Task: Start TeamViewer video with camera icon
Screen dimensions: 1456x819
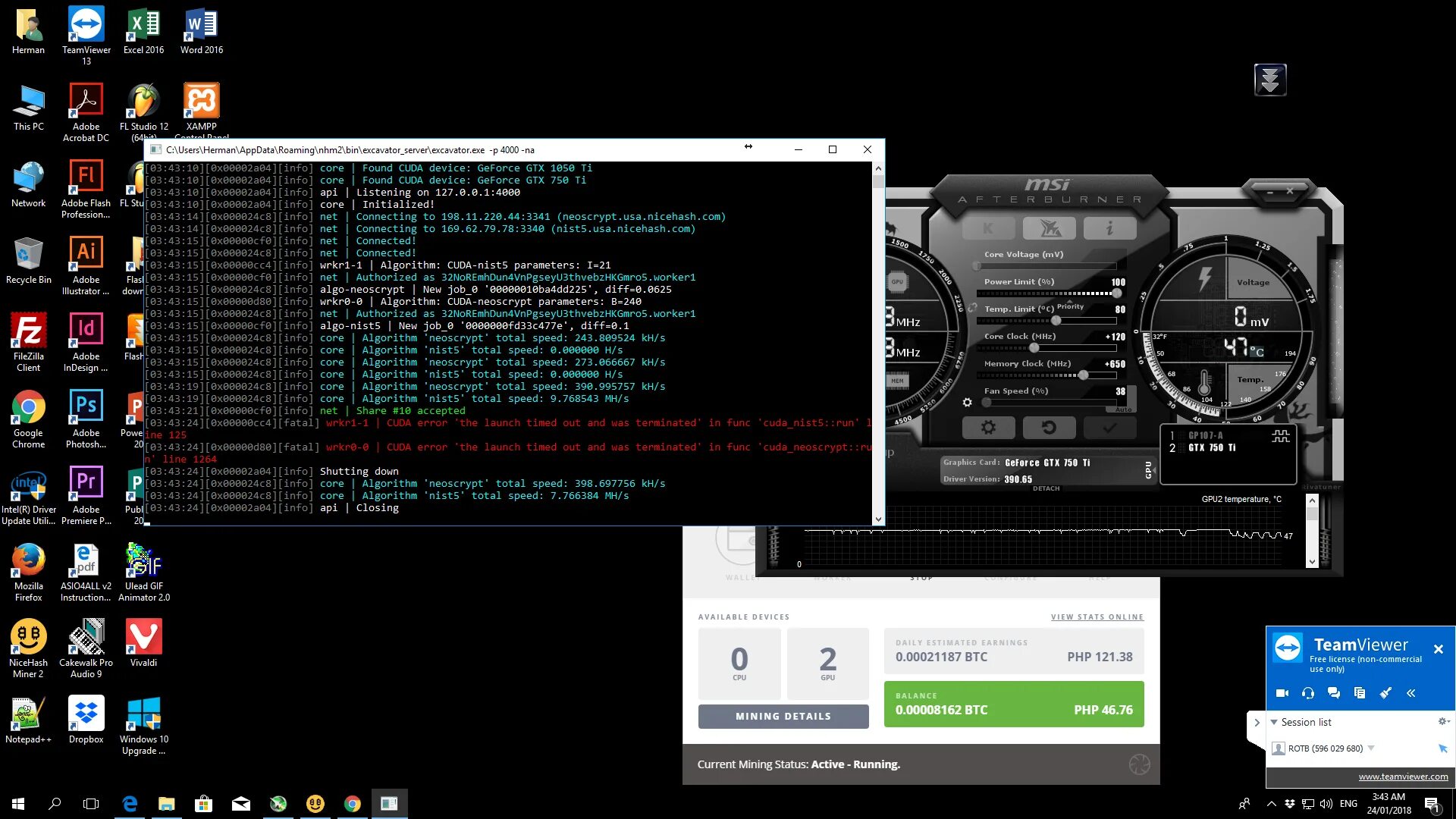Action: click(1282, 693)
